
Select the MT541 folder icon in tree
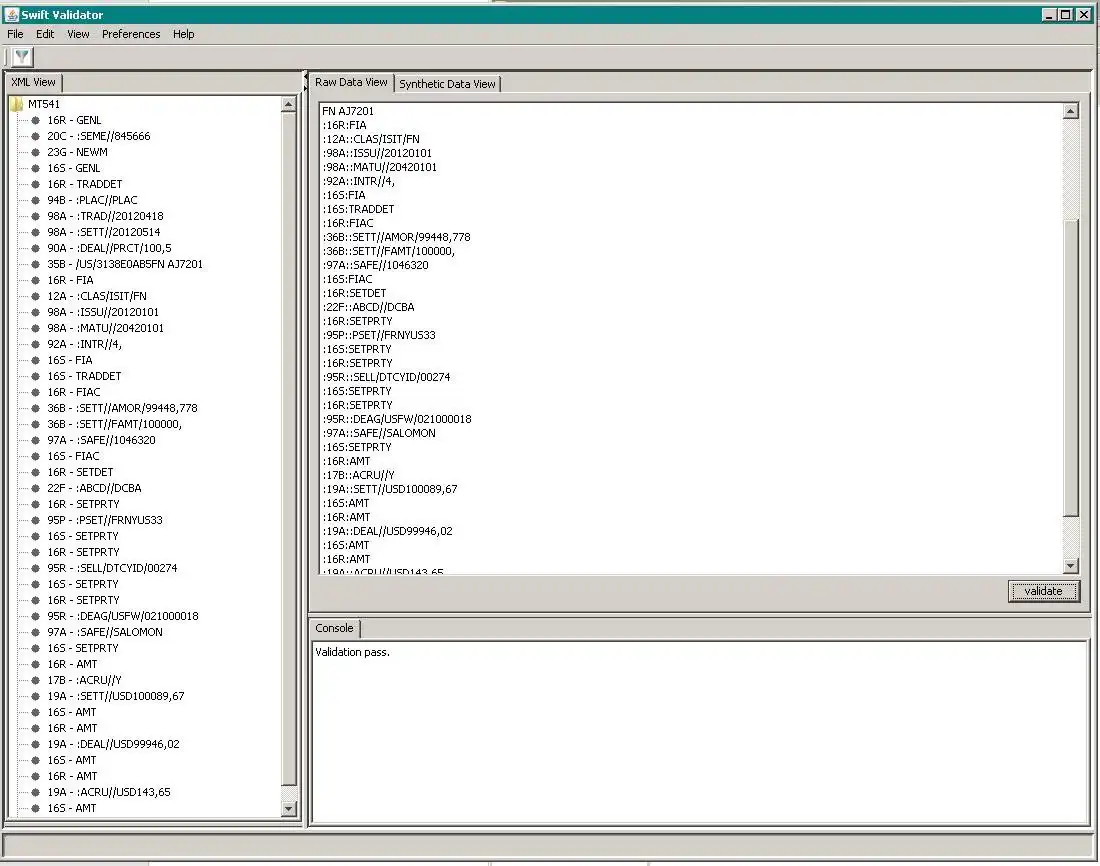[16, 104]
